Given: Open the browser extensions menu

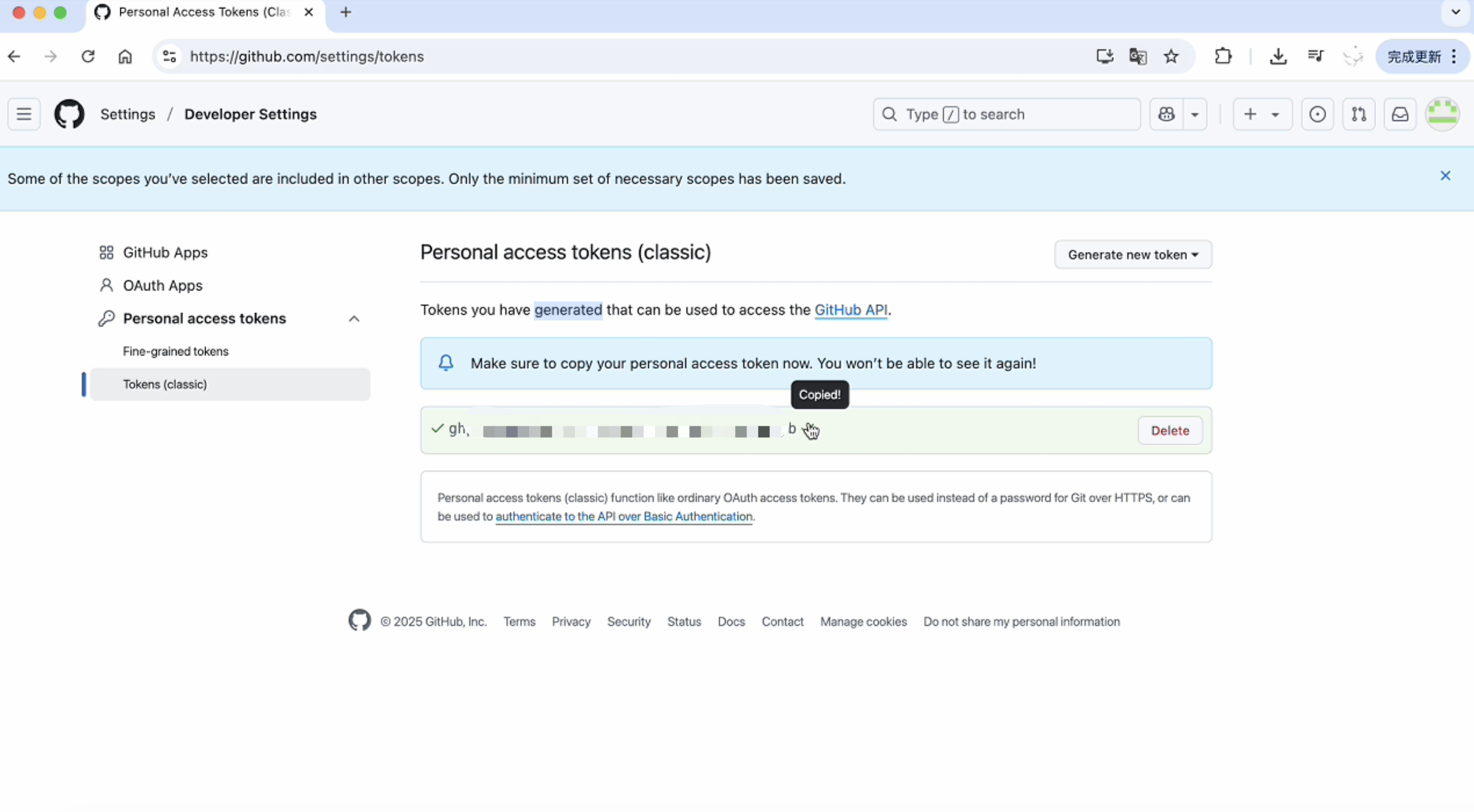Looking at the screenshot, I should (1223, 56).
